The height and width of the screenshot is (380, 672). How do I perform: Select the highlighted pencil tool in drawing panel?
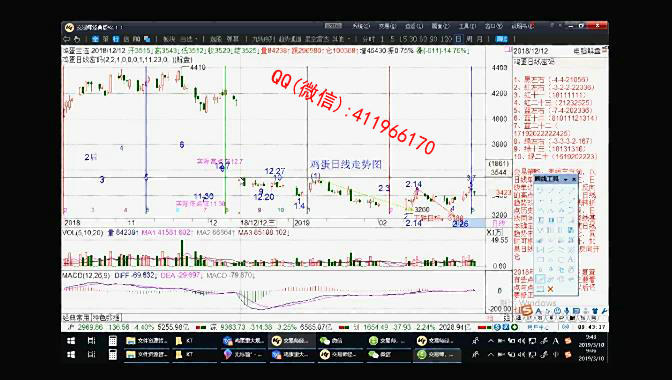tap(540, 279)
